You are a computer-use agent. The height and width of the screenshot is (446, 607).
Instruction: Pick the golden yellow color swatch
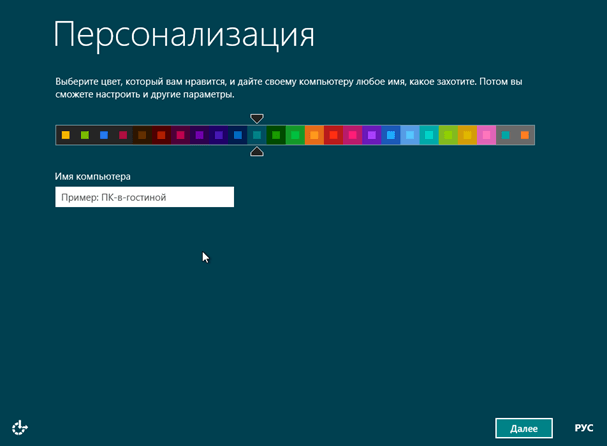pos(467,135)
